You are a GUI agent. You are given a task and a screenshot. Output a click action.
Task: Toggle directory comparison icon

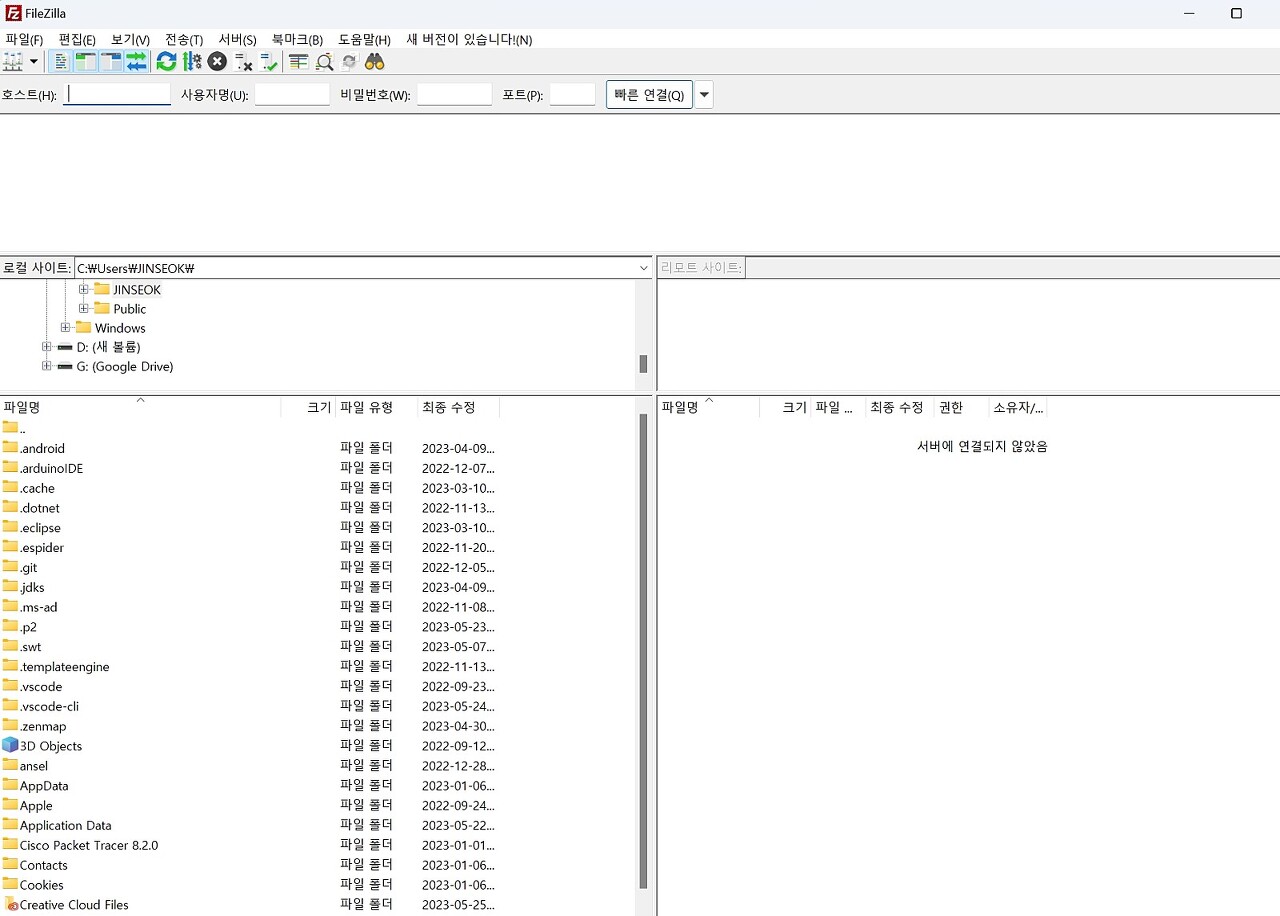point(324,62)
